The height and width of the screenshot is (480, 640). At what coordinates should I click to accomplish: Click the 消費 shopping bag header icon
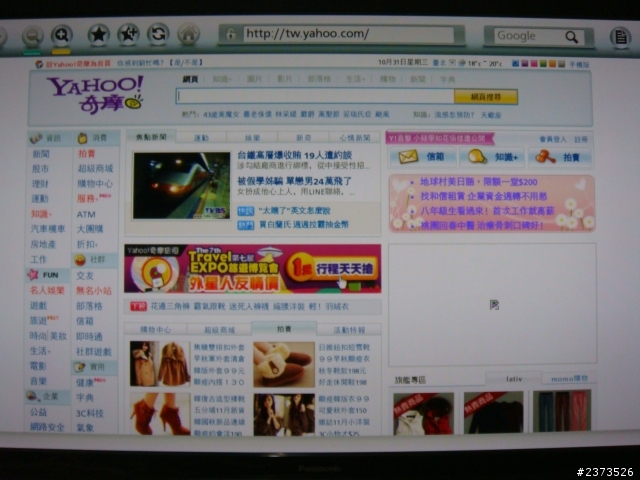(82, 138)
